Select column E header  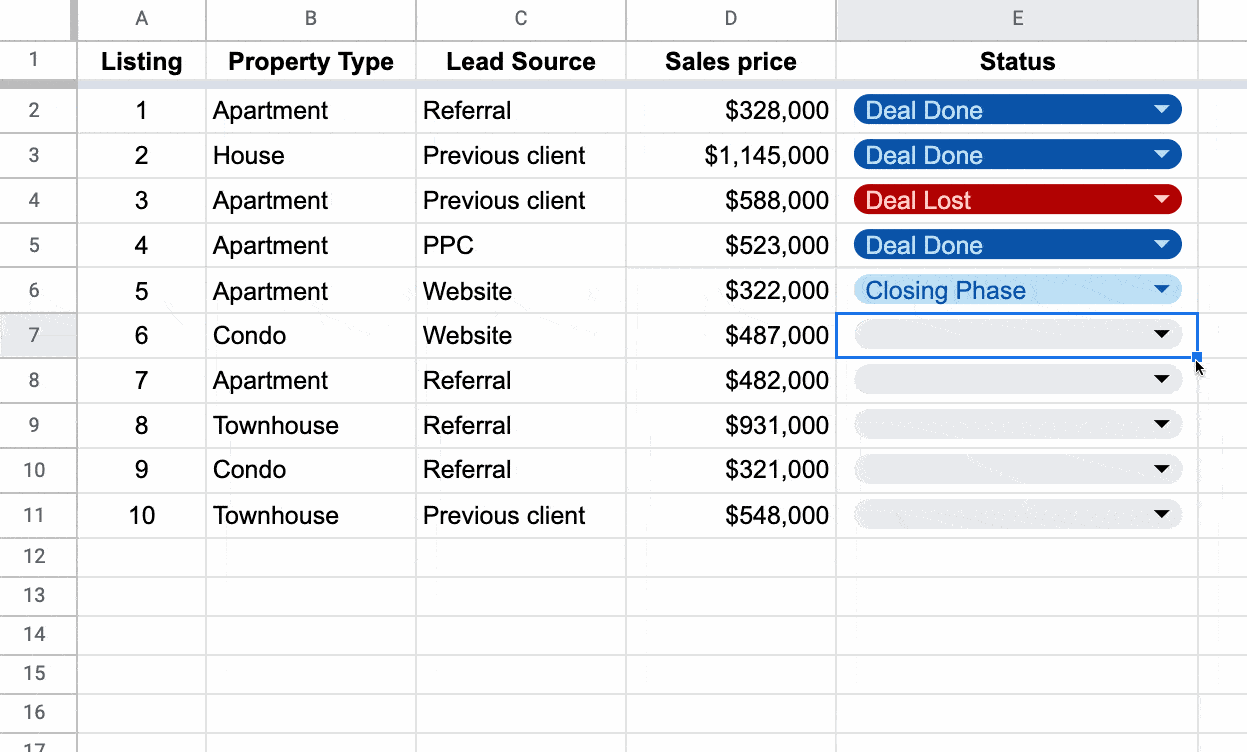click(x=1017, y=18)
